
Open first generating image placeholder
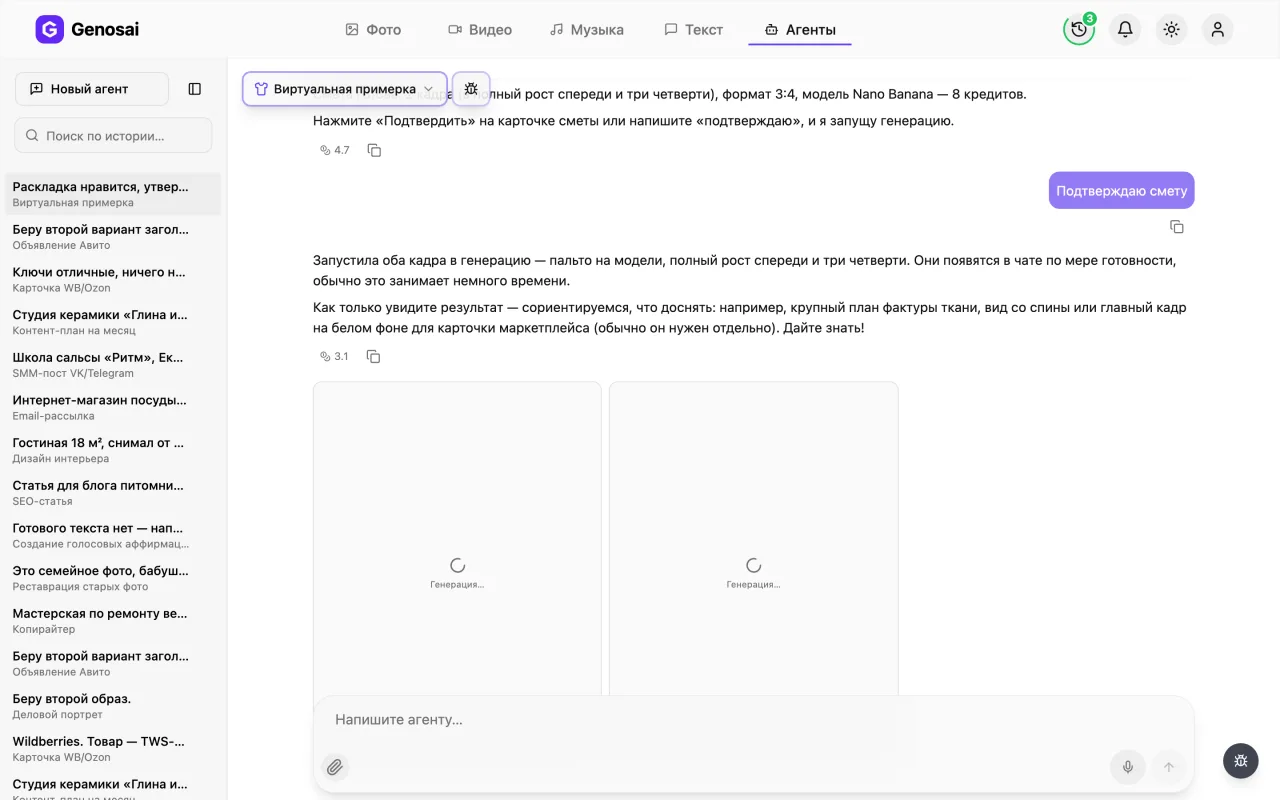pyautogui.click(x=457, y=540)
